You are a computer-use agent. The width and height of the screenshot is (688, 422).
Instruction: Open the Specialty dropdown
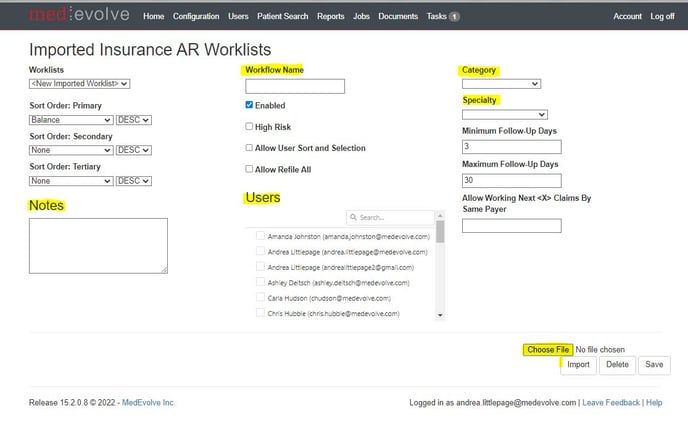[504, 115]
